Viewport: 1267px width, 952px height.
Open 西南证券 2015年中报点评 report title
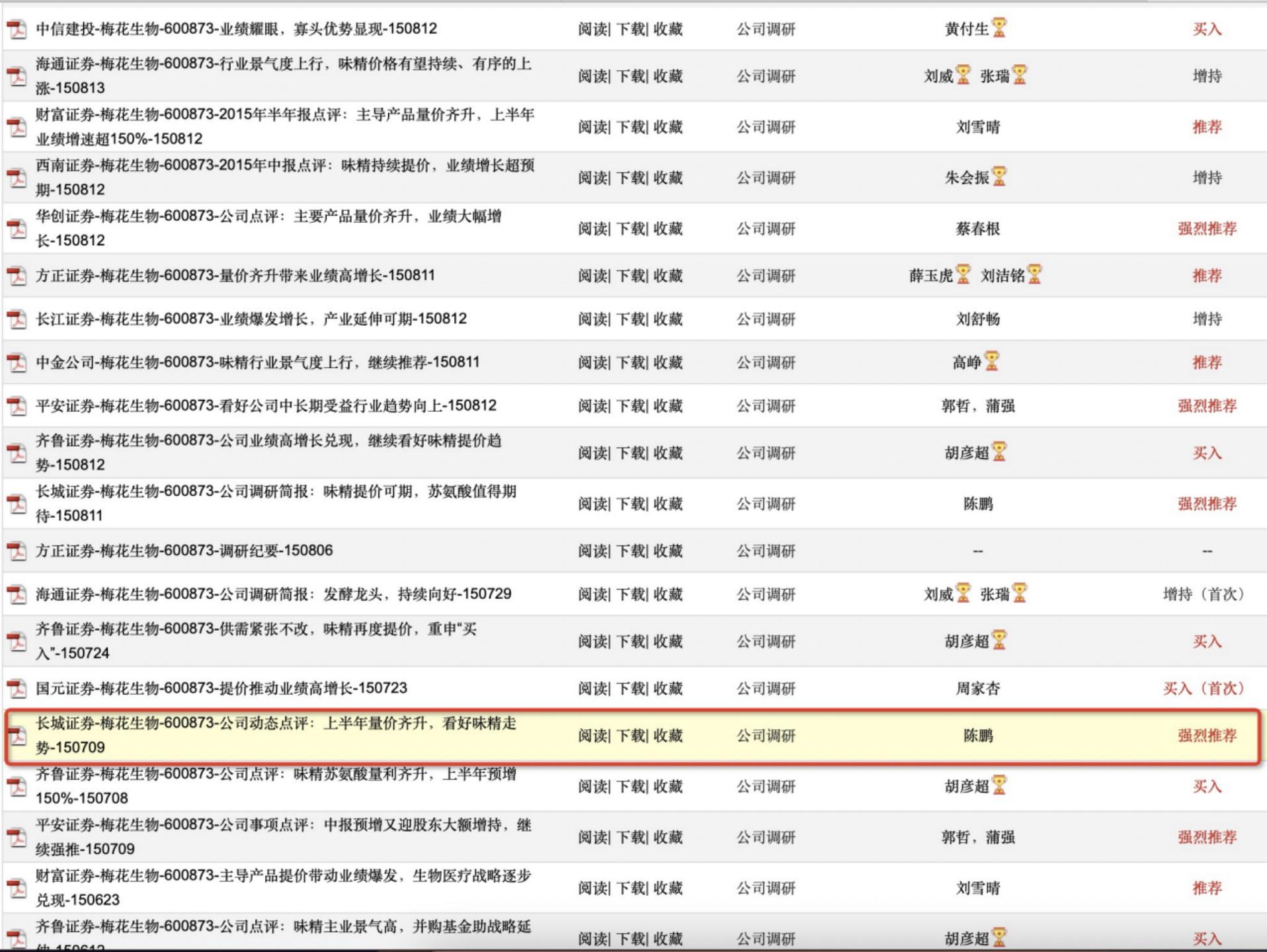click(x=285, y=177)
